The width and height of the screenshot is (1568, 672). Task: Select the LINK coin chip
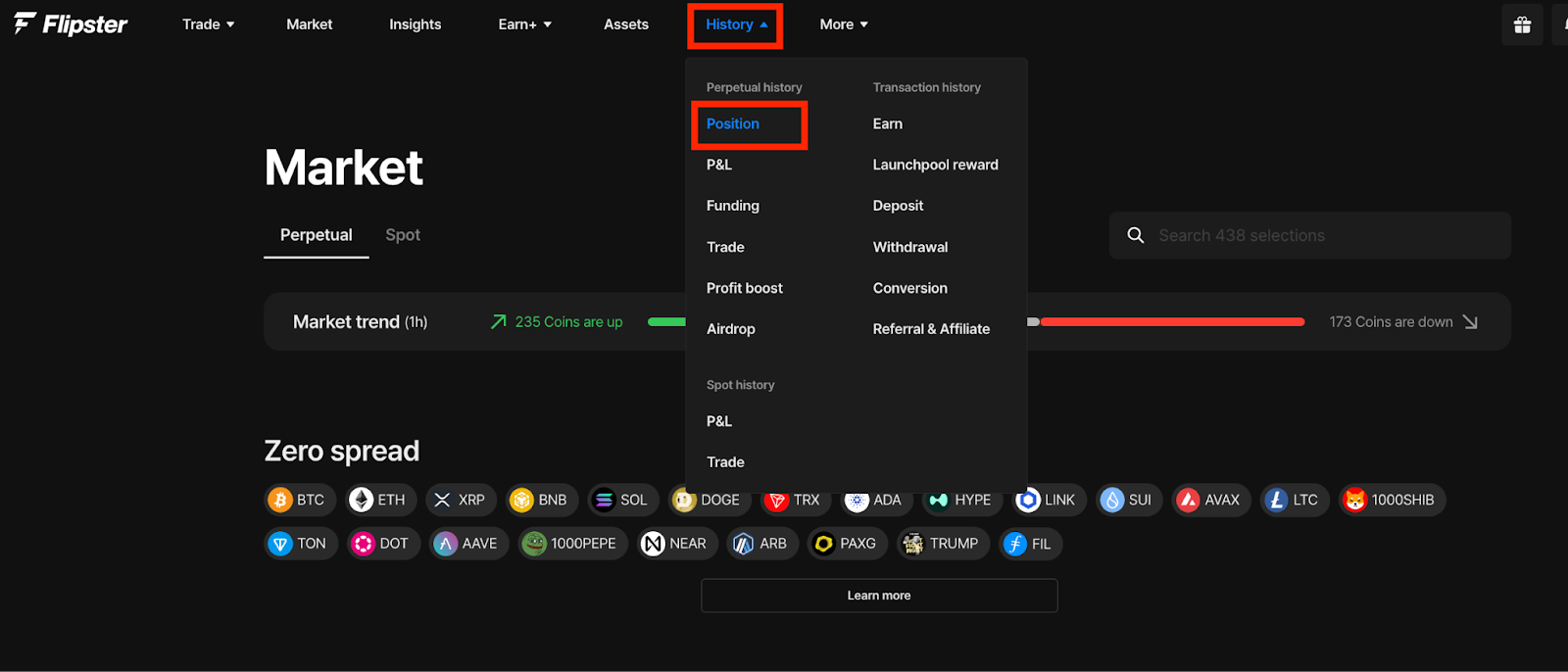pyautogui.click(x=1049, y=500)
